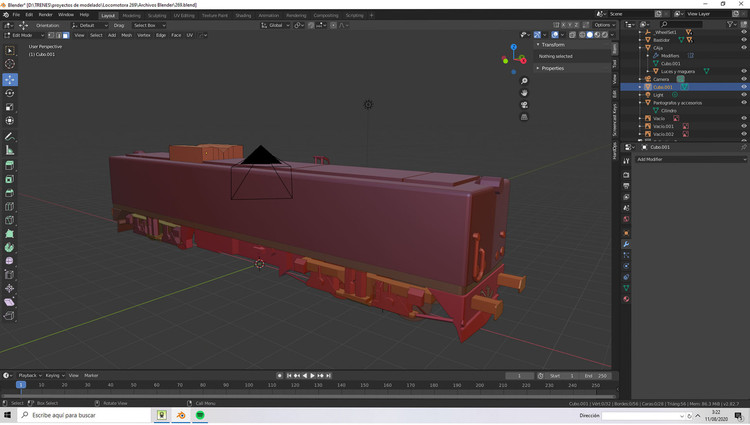Switch to the UV Editing workspace tab
Viewport: 750px width, 425px height.
coord(184,15)
